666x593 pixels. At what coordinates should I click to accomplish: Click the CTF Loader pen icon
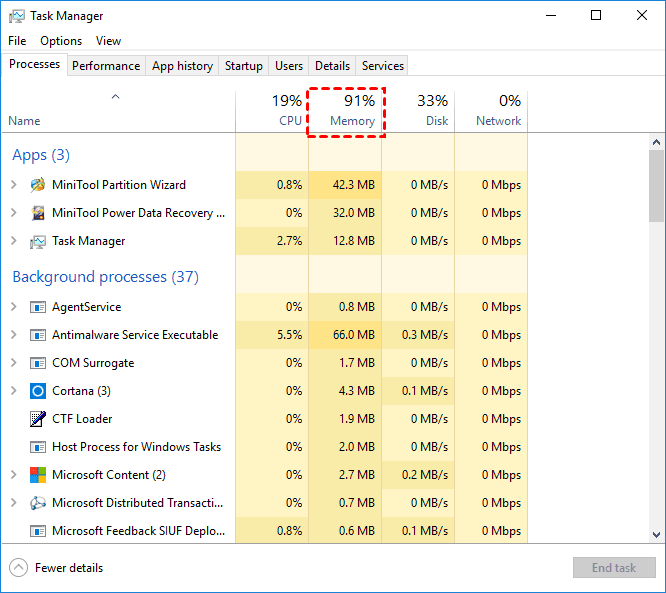[38, 419]
